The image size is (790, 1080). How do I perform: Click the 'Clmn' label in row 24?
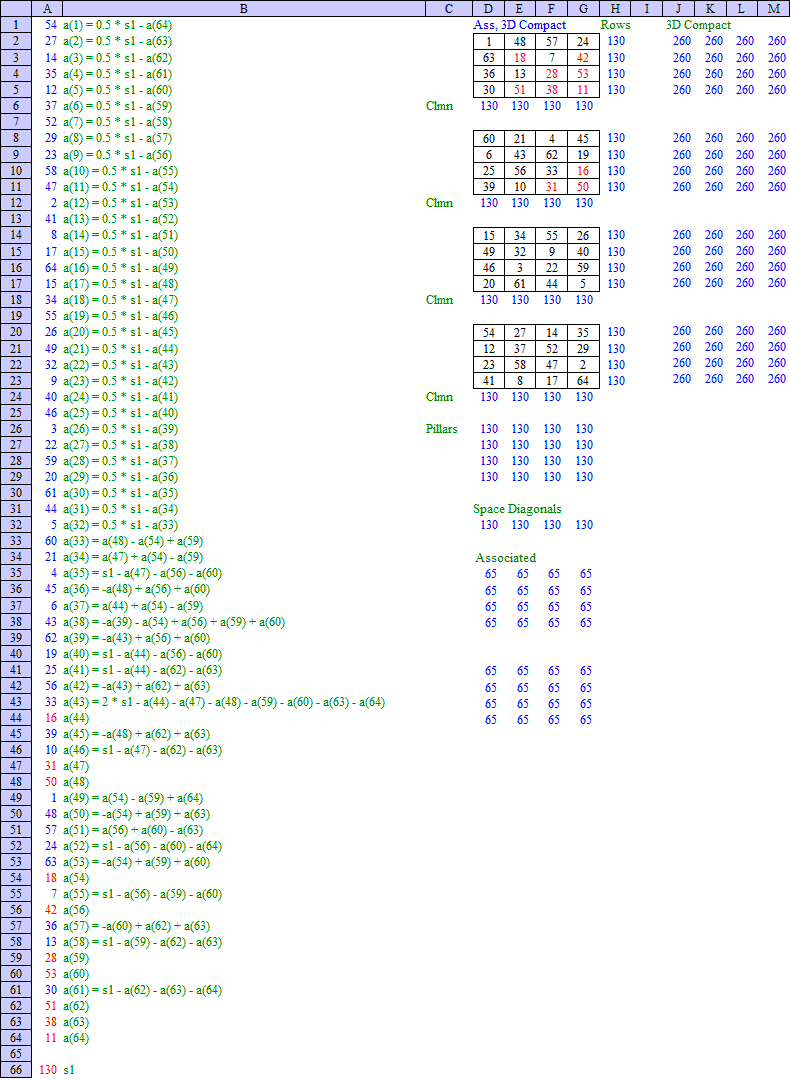[439, 397]
